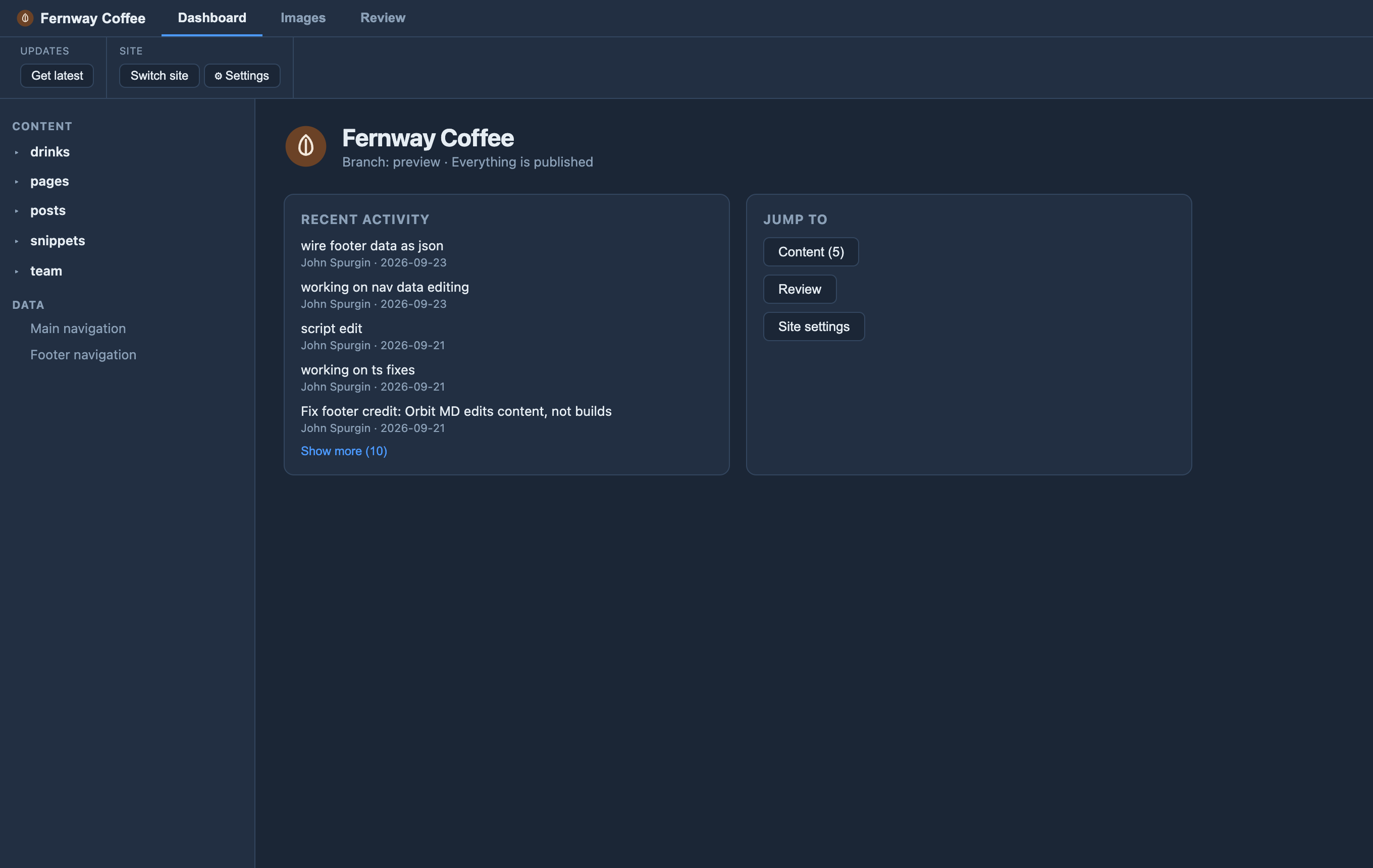This screenshot has height=868, width=1373.
Task: Click the Fernway Coffee name in top bar
Action: [93, 18]
